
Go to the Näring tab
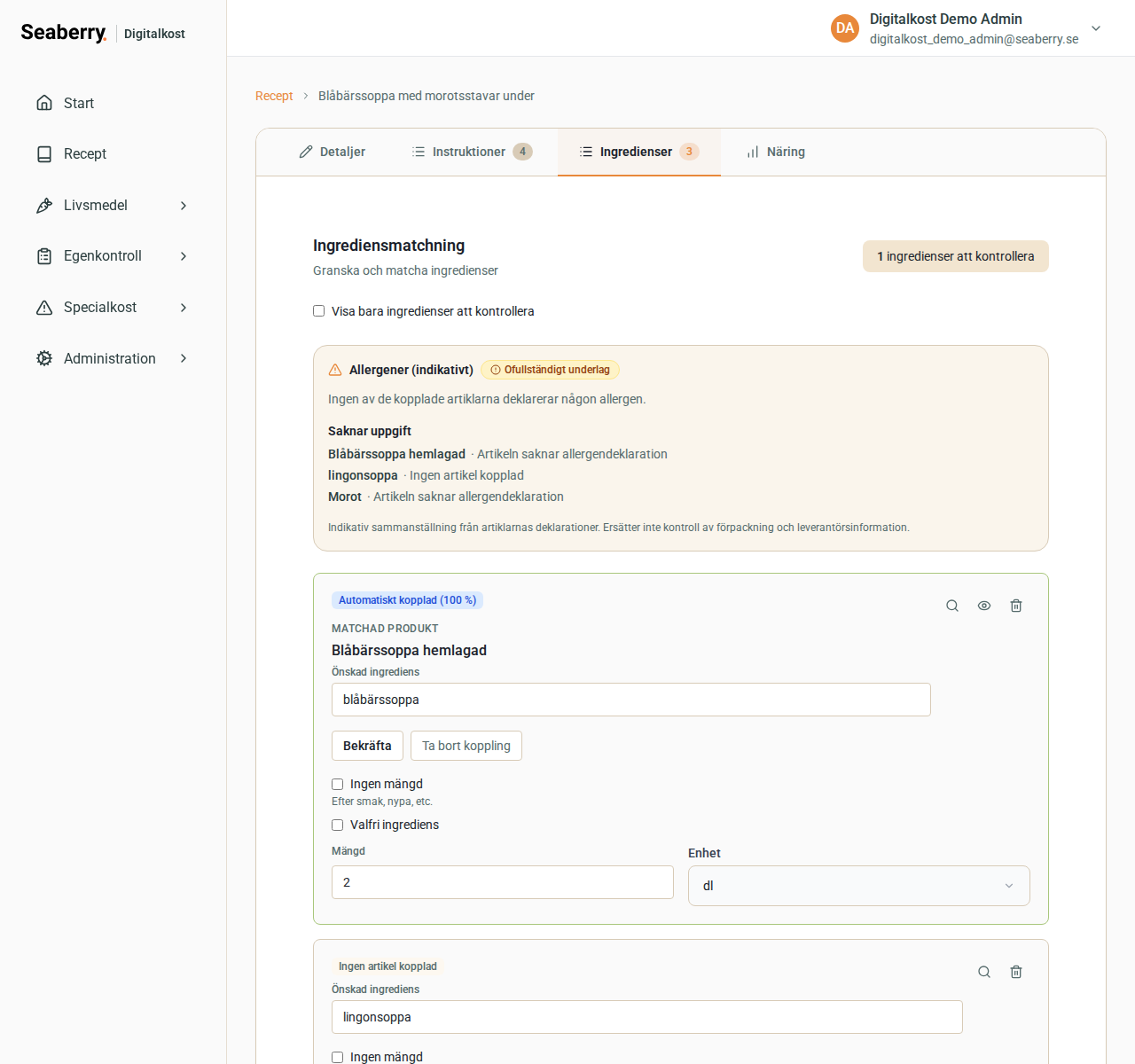click(x=776, y=152)
